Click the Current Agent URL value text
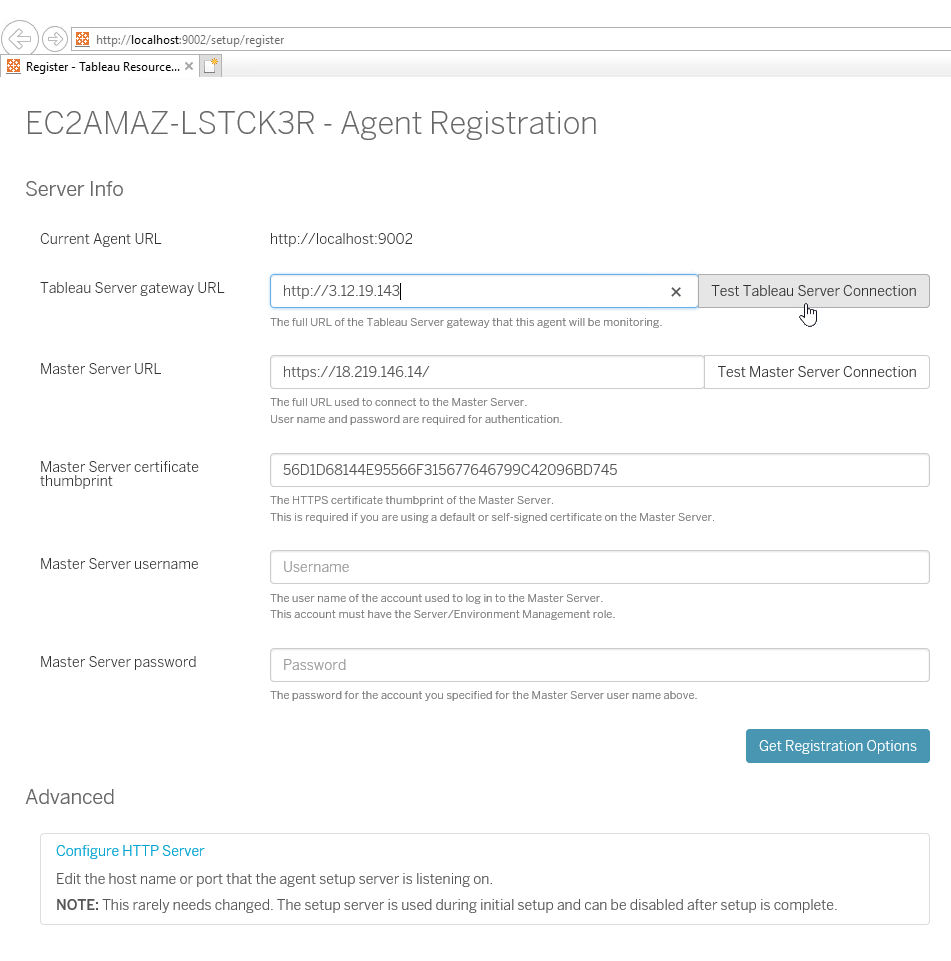This screenshot has width=951, height=961. 341,239
